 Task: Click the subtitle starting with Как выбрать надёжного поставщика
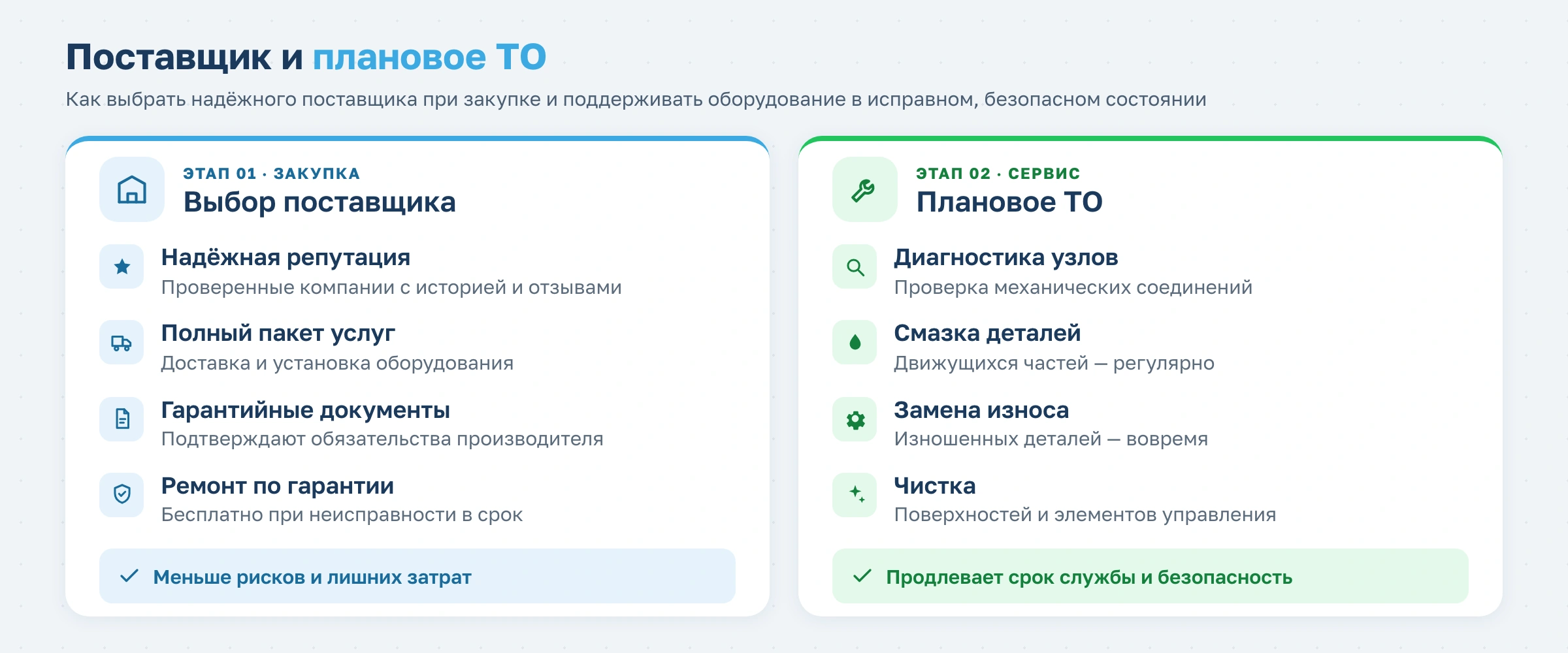pos(636,99)
